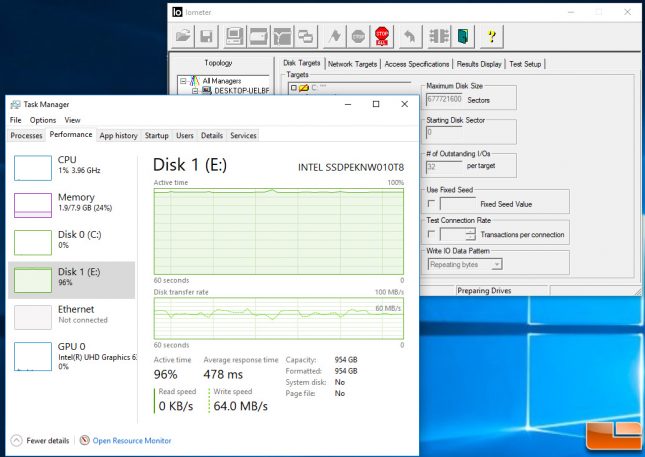The image size is (645, 457).
Task: Select Memory performance graph thumbnail
Action: [33, 205]
